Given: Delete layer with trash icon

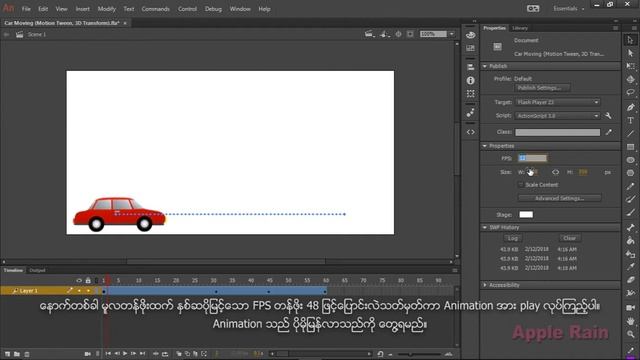Looking at the screenshot, I should [x=27, y=354].
